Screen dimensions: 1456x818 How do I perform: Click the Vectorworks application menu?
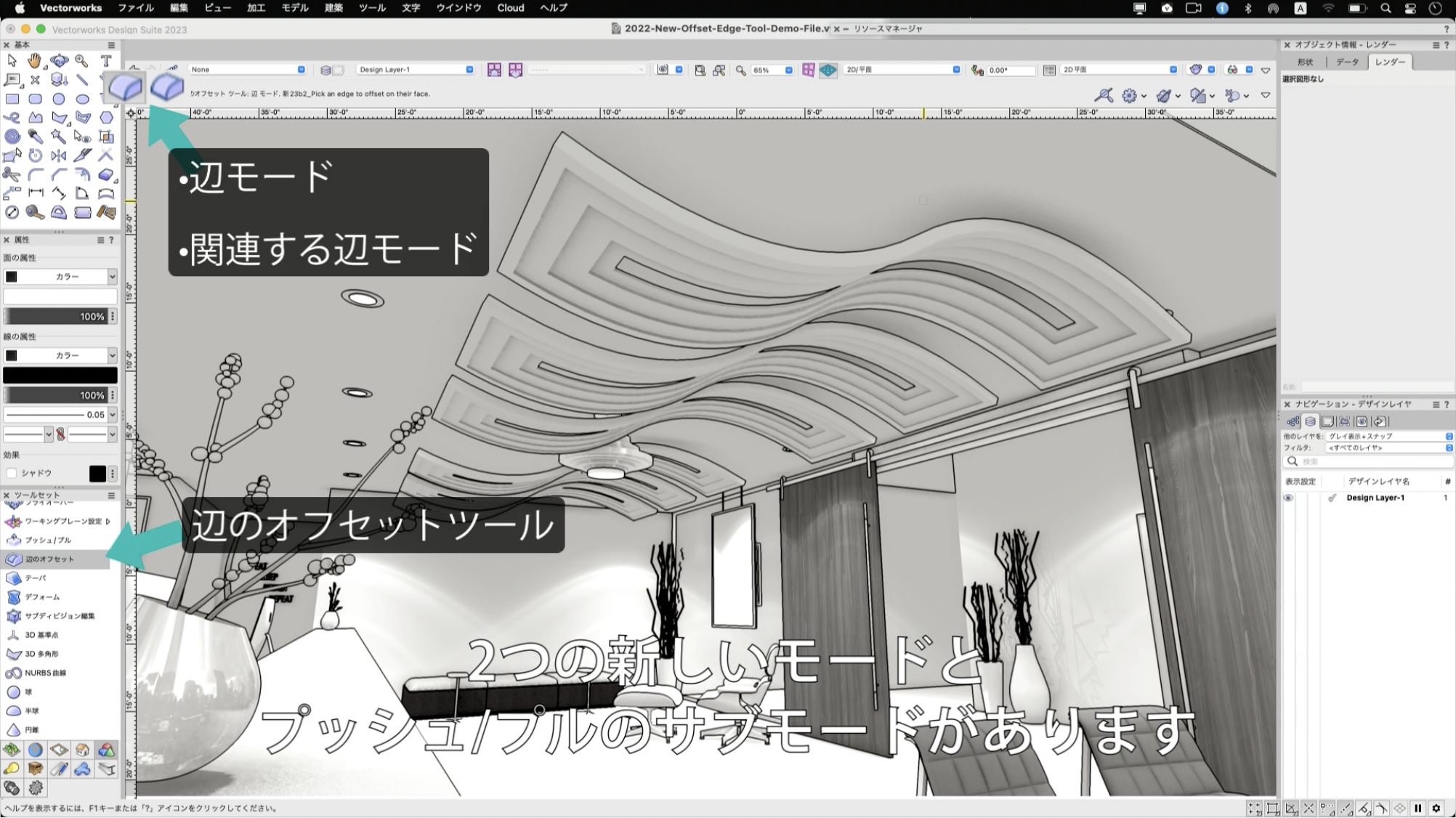(x=70, y=8)
